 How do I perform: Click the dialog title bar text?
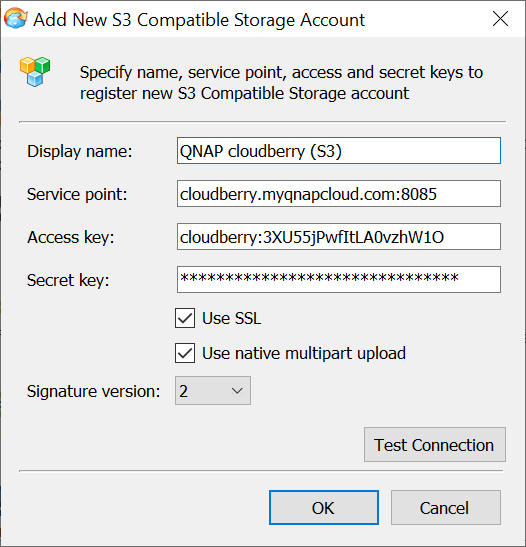[199, 20]
